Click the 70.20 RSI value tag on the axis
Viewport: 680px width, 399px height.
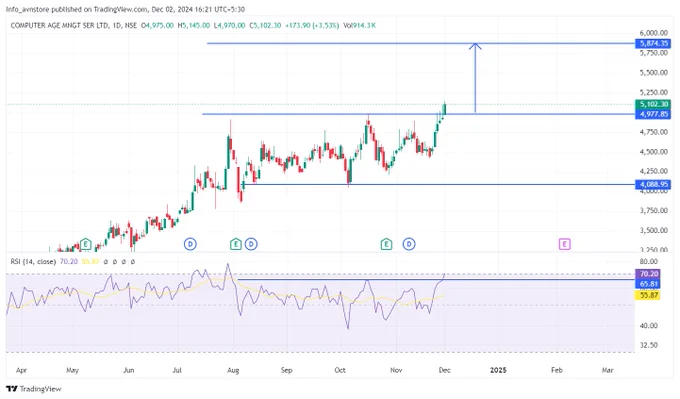[x=648, y=274]
